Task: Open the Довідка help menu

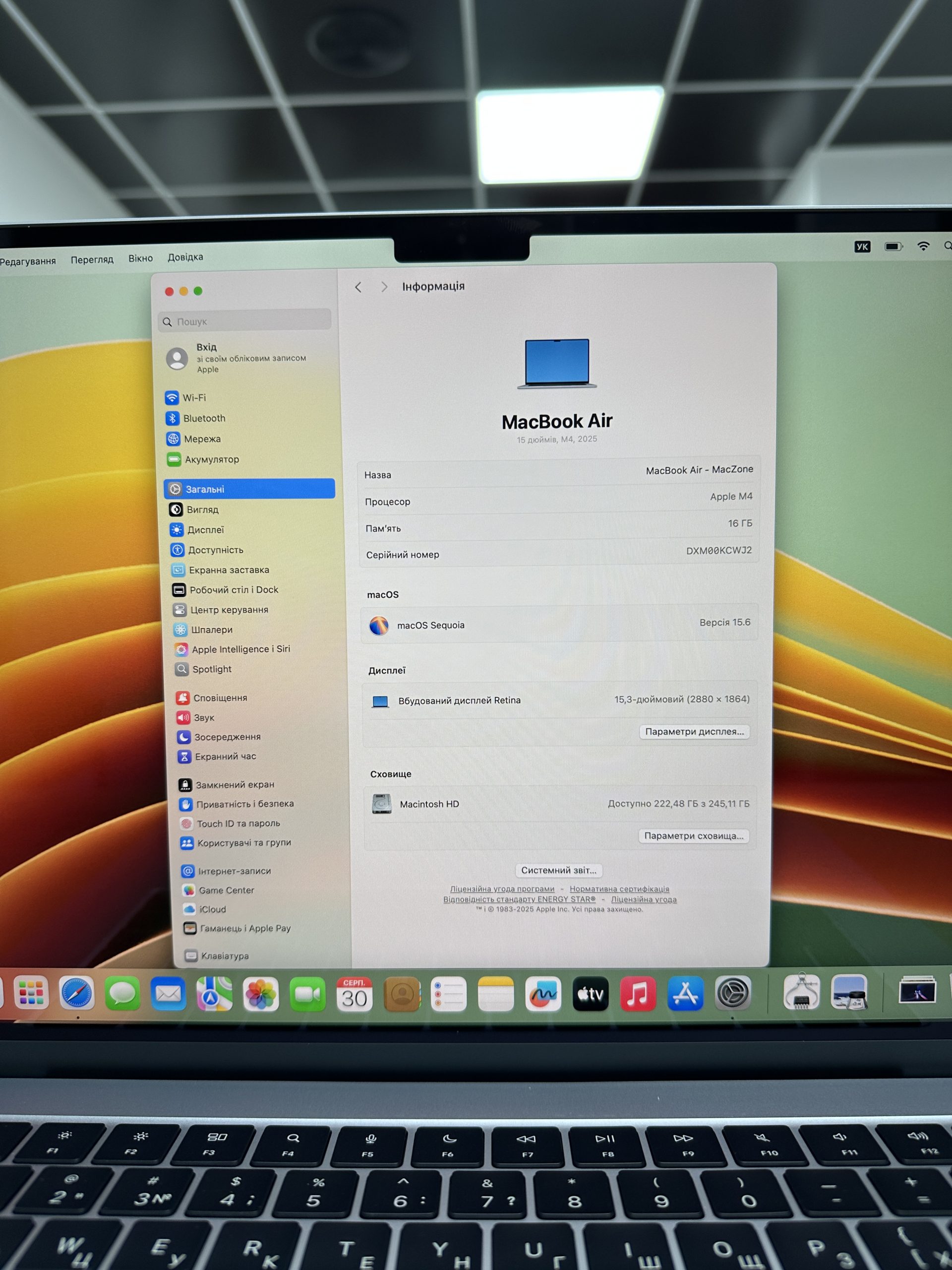Action: pos(185,257)
